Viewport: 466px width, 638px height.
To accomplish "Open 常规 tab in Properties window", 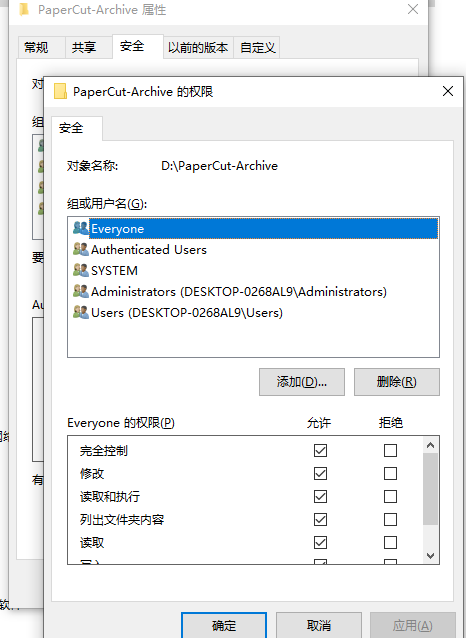I will (x=42, y=48).
